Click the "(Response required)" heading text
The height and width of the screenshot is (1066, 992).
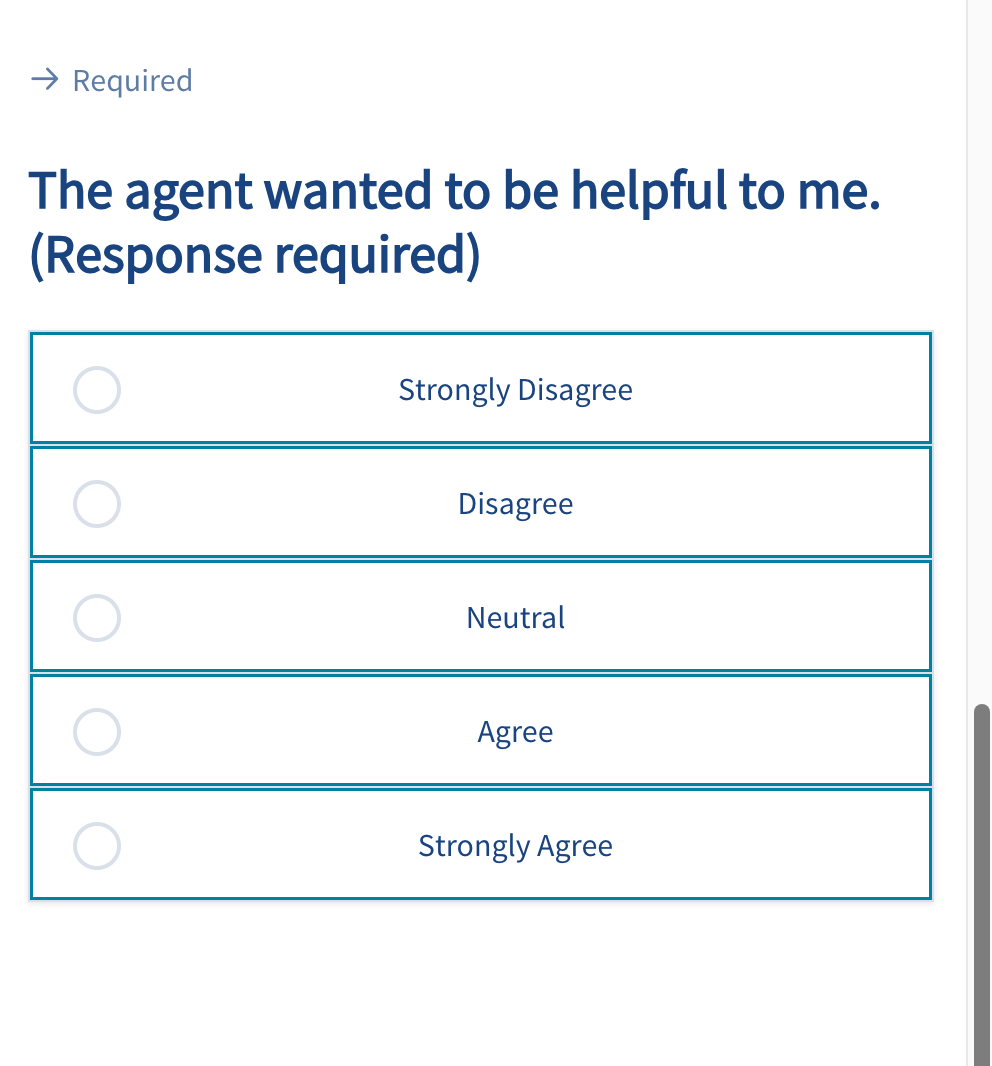255,256
